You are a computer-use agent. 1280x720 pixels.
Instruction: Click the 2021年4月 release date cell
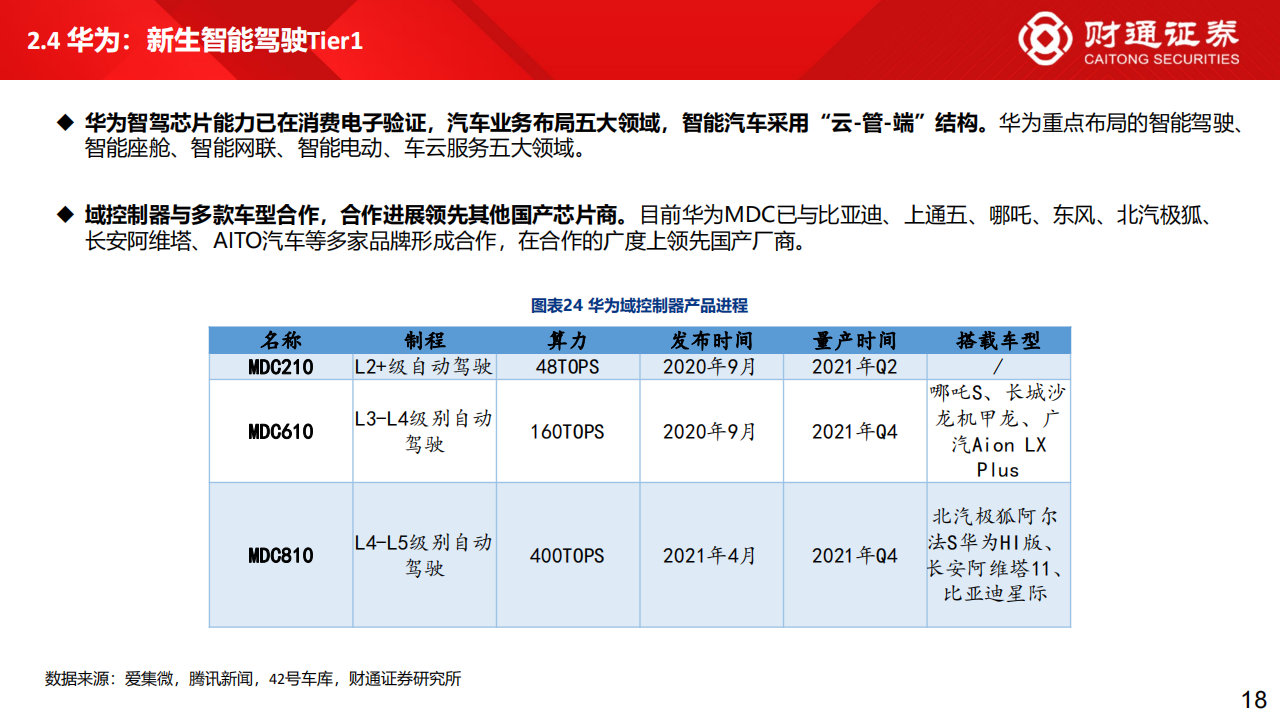[x=711, y=555]
